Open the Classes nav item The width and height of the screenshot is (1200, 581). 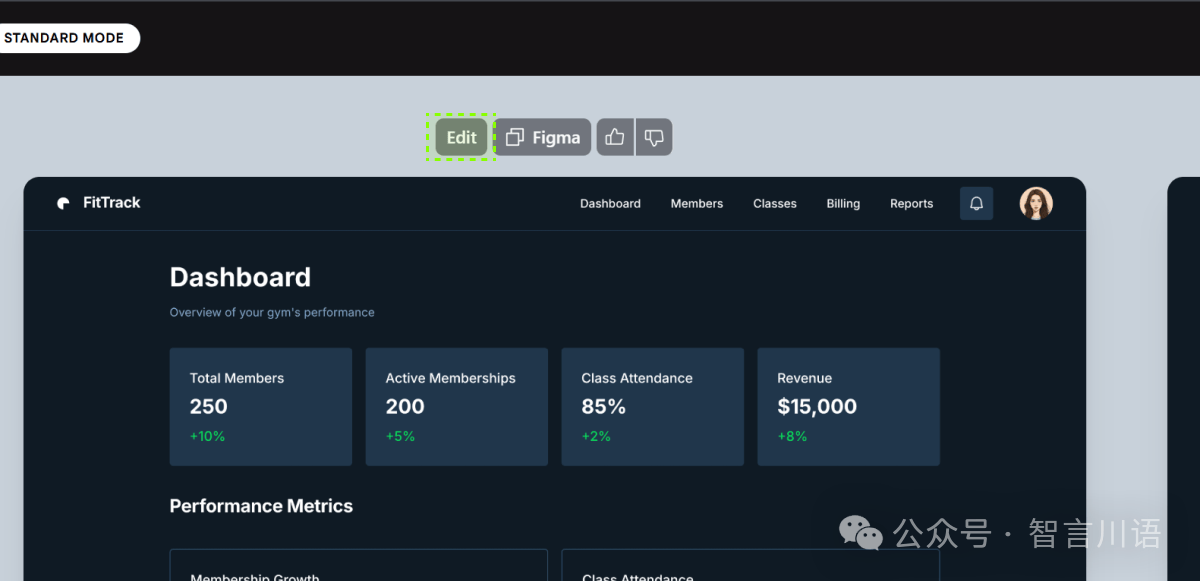[775, 203]
